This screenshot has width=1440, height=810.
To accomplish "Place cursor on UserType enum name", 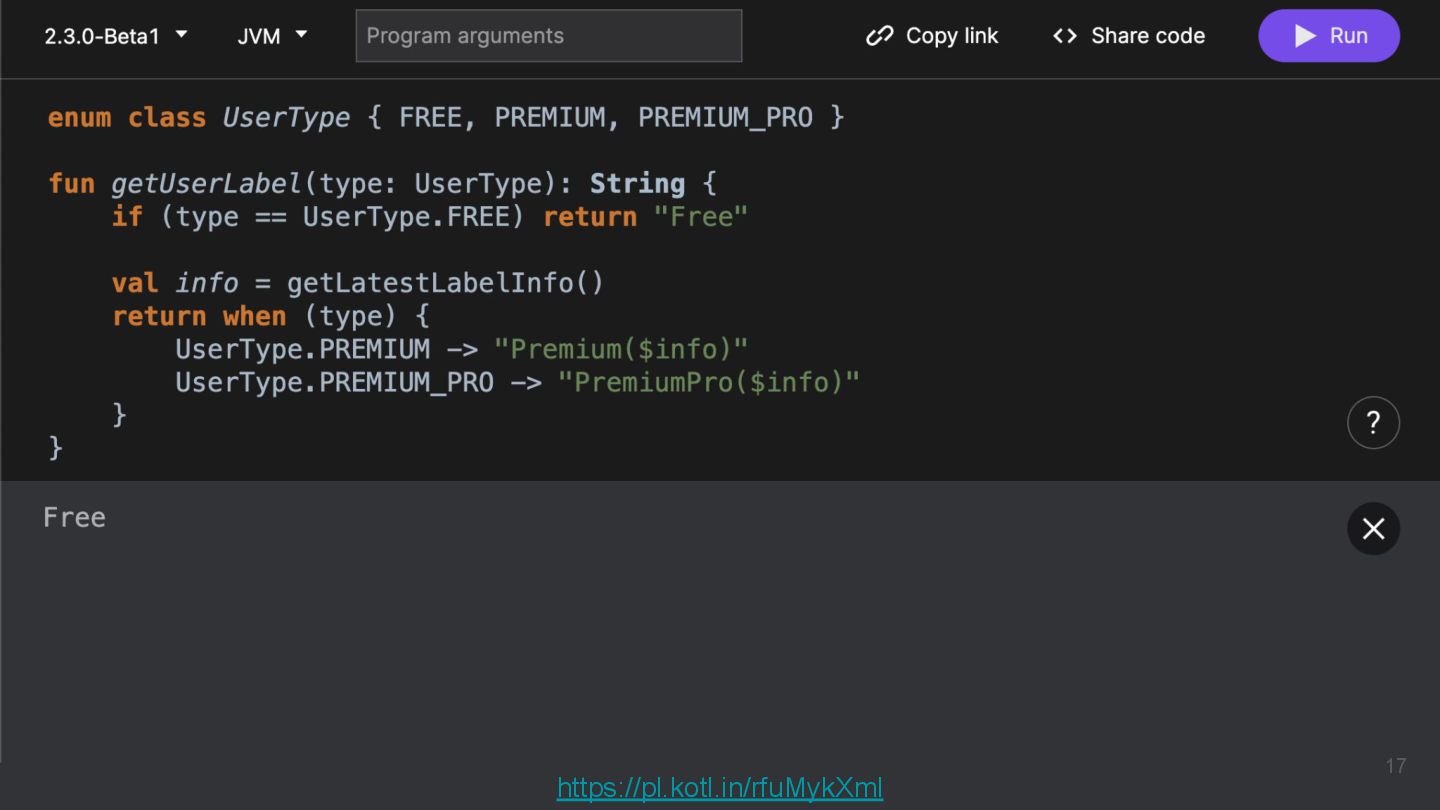I will 286,118.
